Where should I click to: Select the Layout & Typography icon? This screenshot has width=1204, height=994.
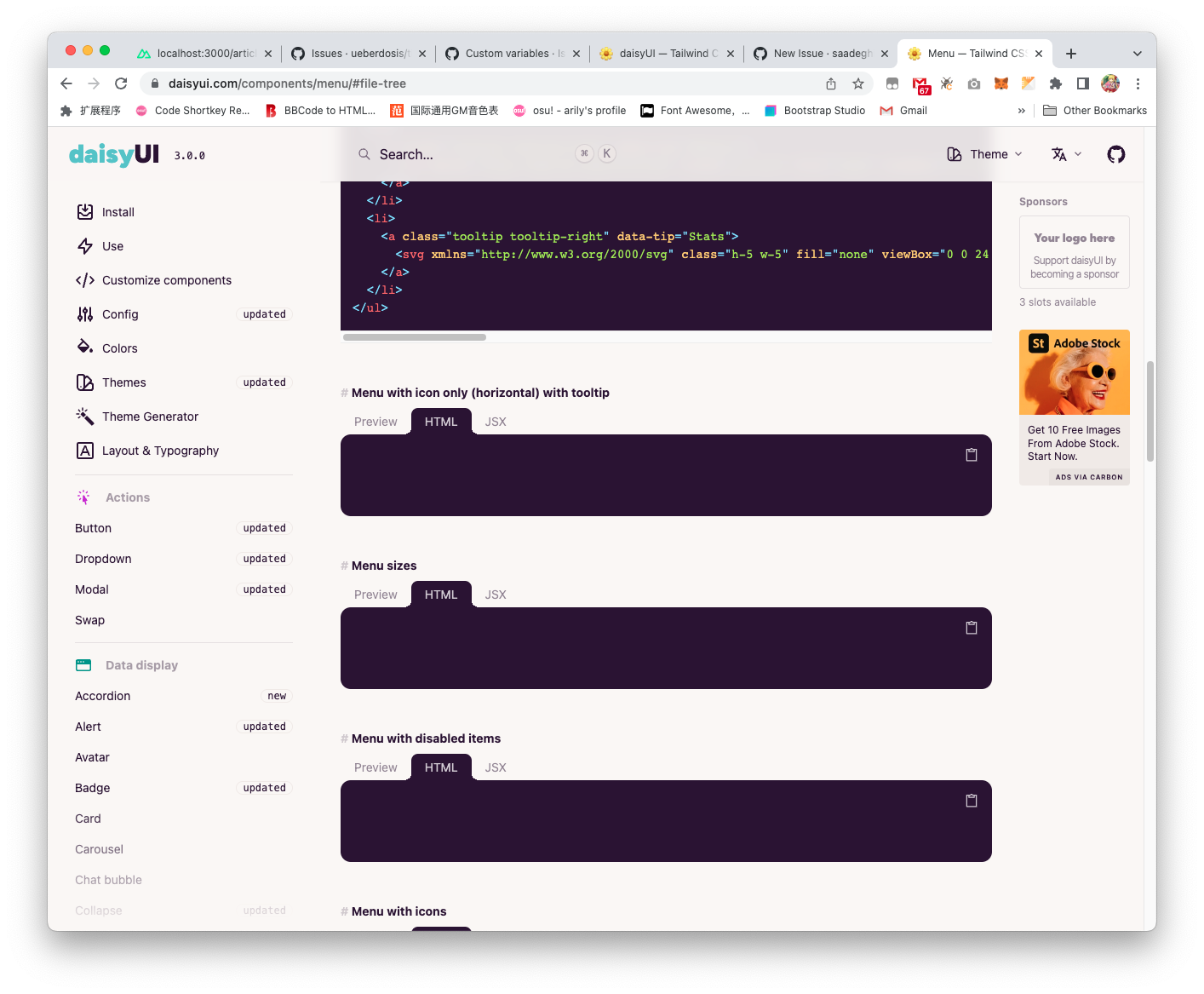point(85,450)
